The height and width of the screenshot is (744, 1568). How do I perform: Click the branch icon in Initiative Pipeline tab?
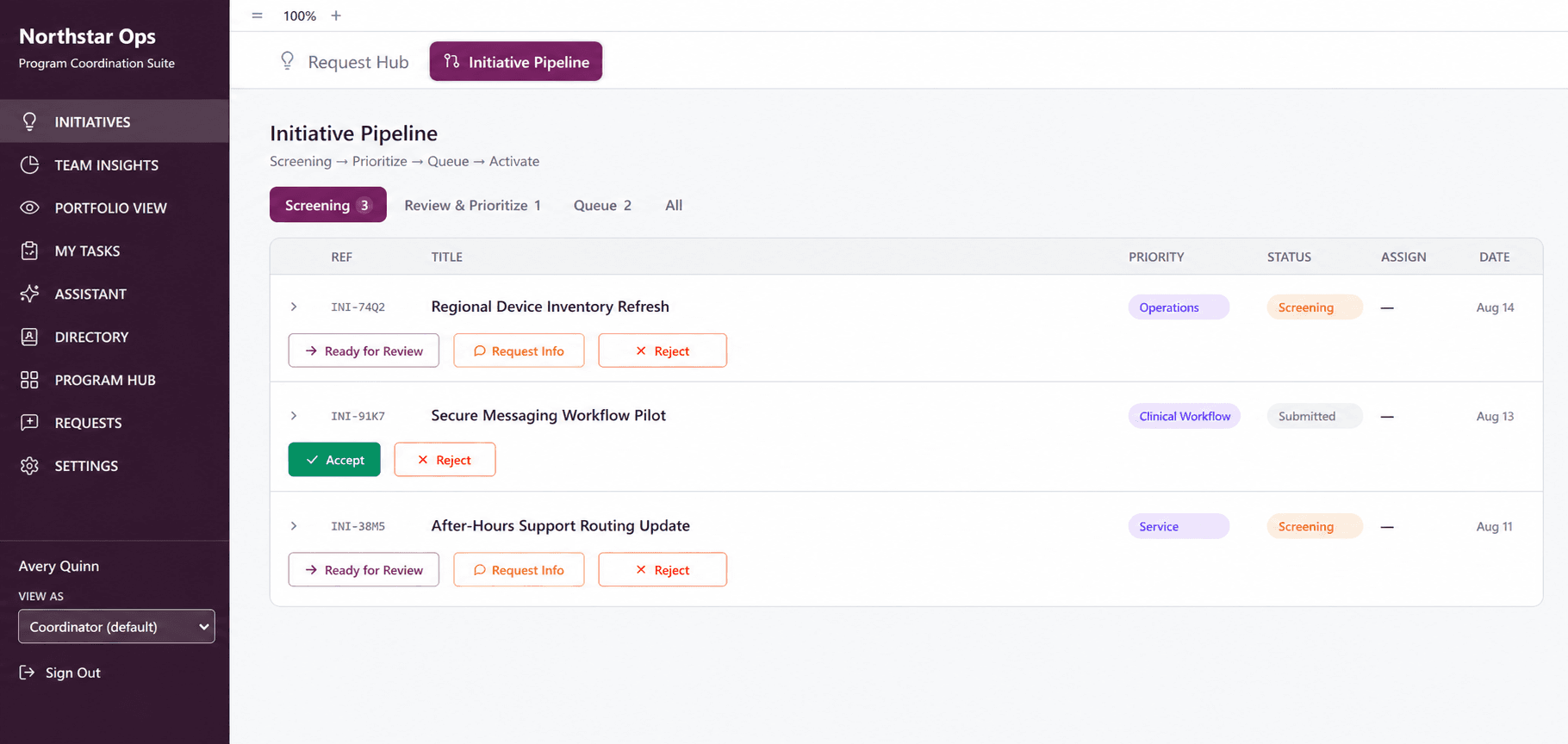click(451, 61)
